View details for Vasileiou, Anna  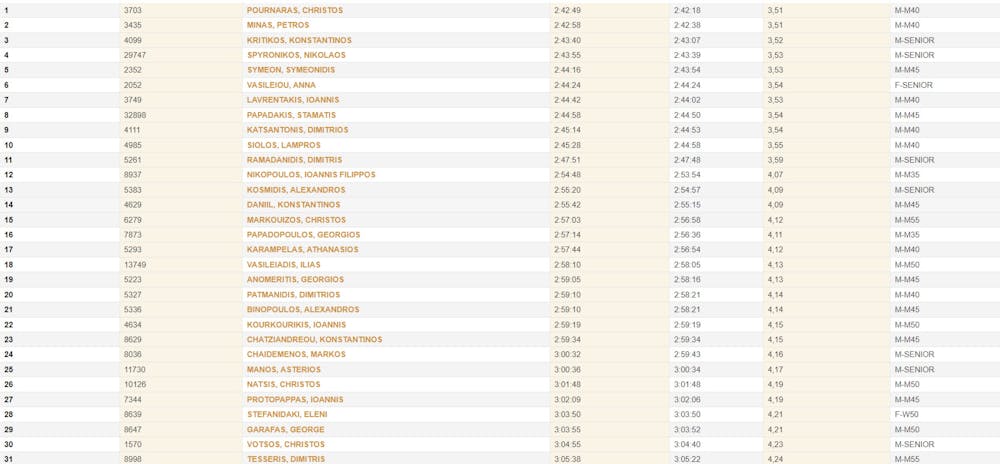click(x=281, y=85)
